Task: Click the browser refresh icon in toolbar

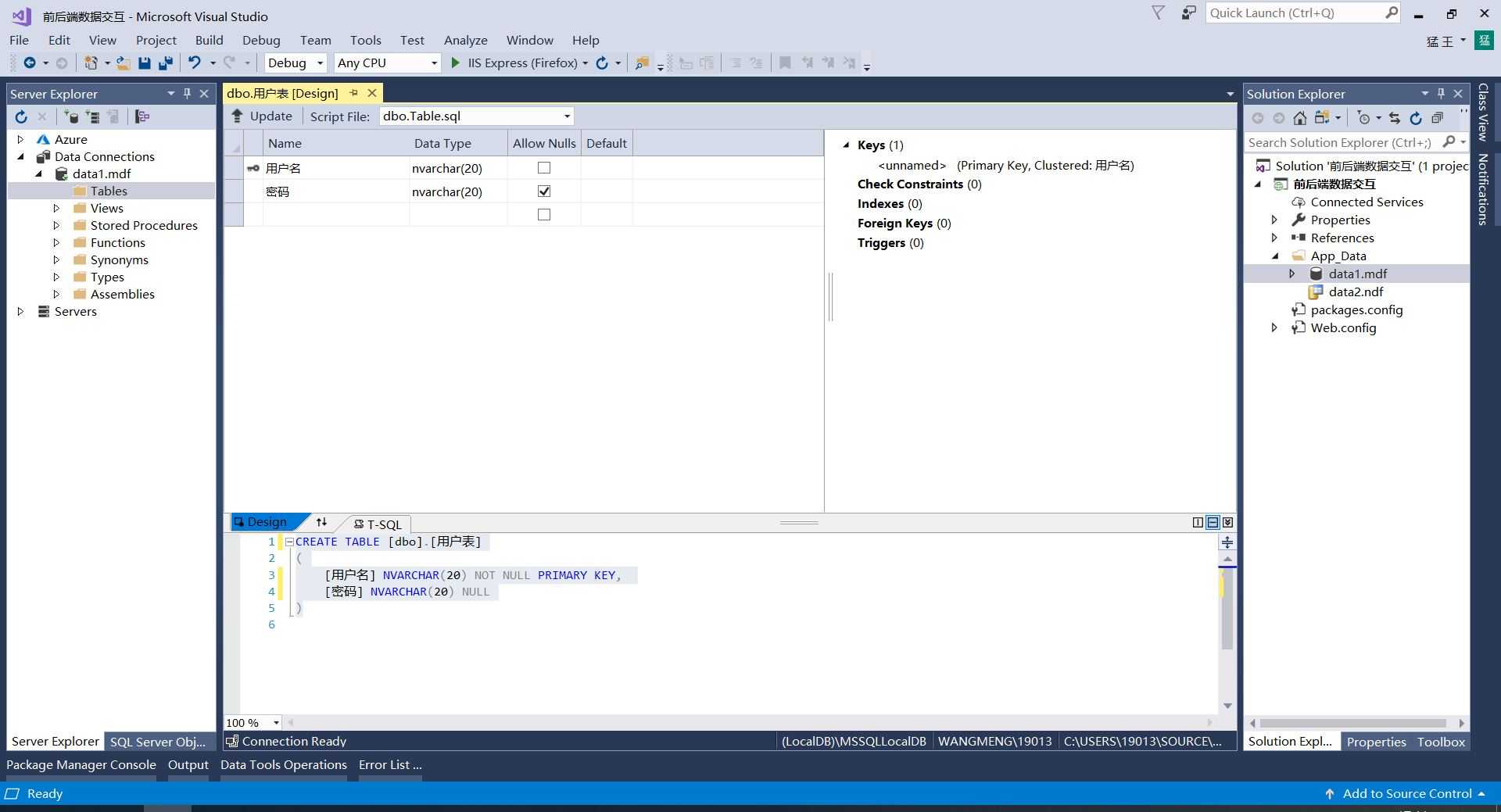Action: click(602, 63)
